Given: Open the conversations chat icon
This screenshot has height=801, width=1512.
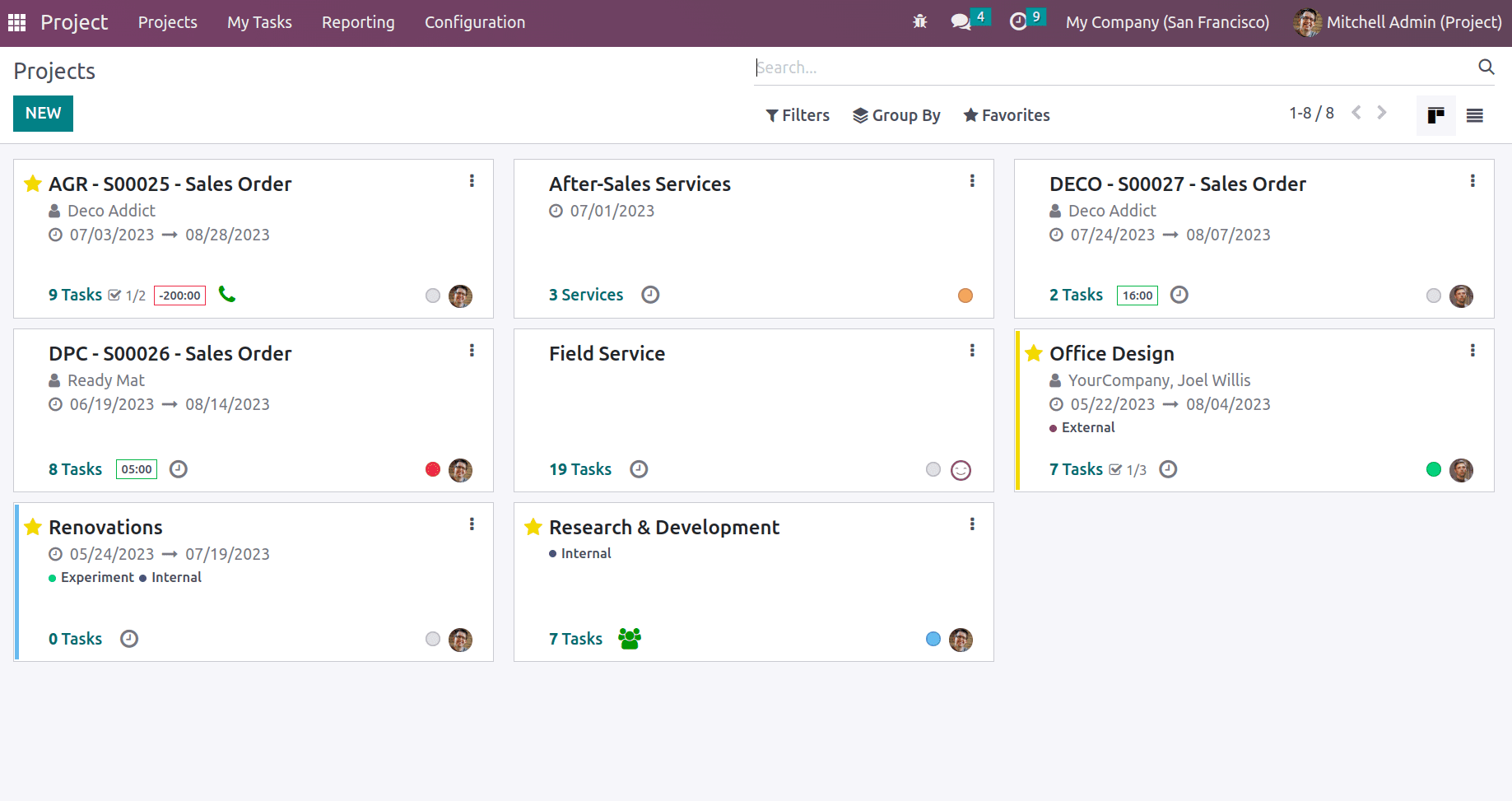Looking at the screenshot, I should tap(961, 22).
